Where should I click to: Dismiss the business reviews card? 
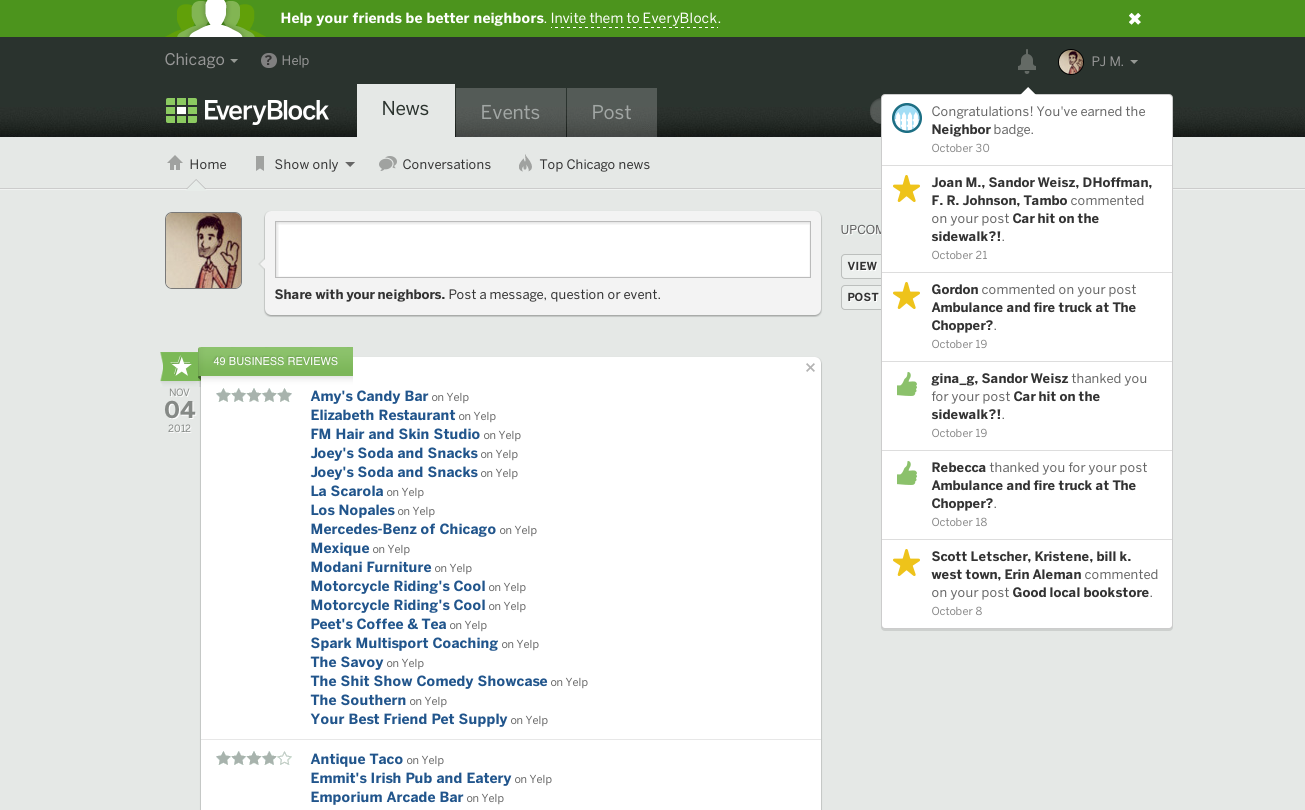click(811, 368)
